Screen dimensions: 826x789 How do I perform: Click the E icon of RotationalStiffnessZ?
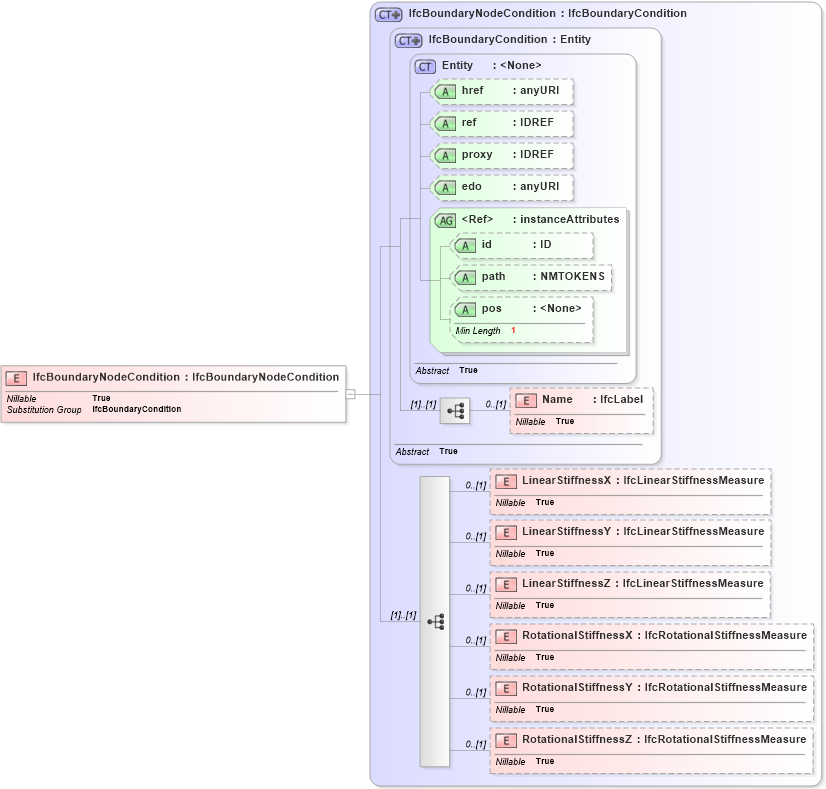(505, 740)
